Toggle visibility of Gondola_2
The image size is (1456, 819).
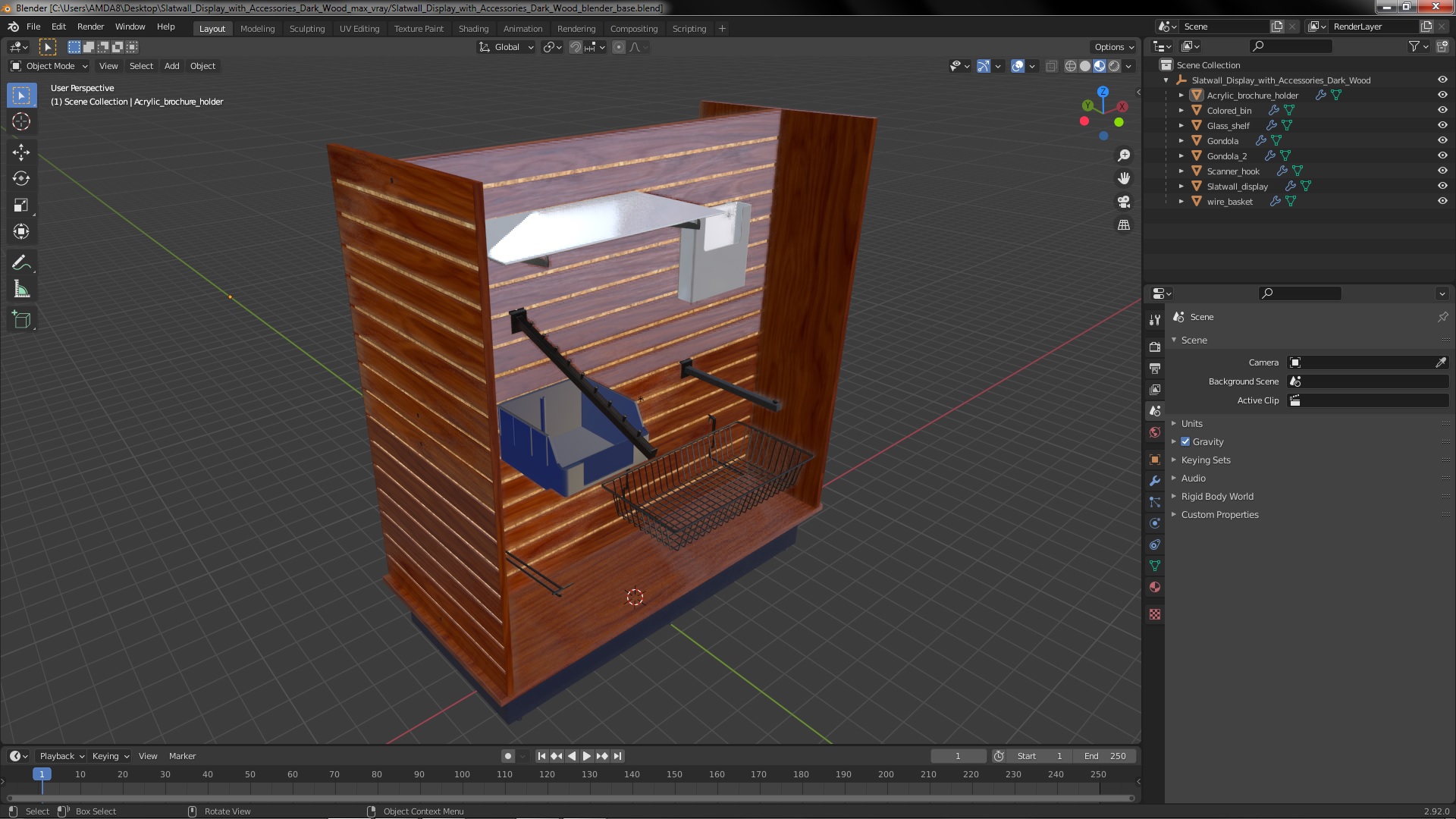(x=1442, y=155)
